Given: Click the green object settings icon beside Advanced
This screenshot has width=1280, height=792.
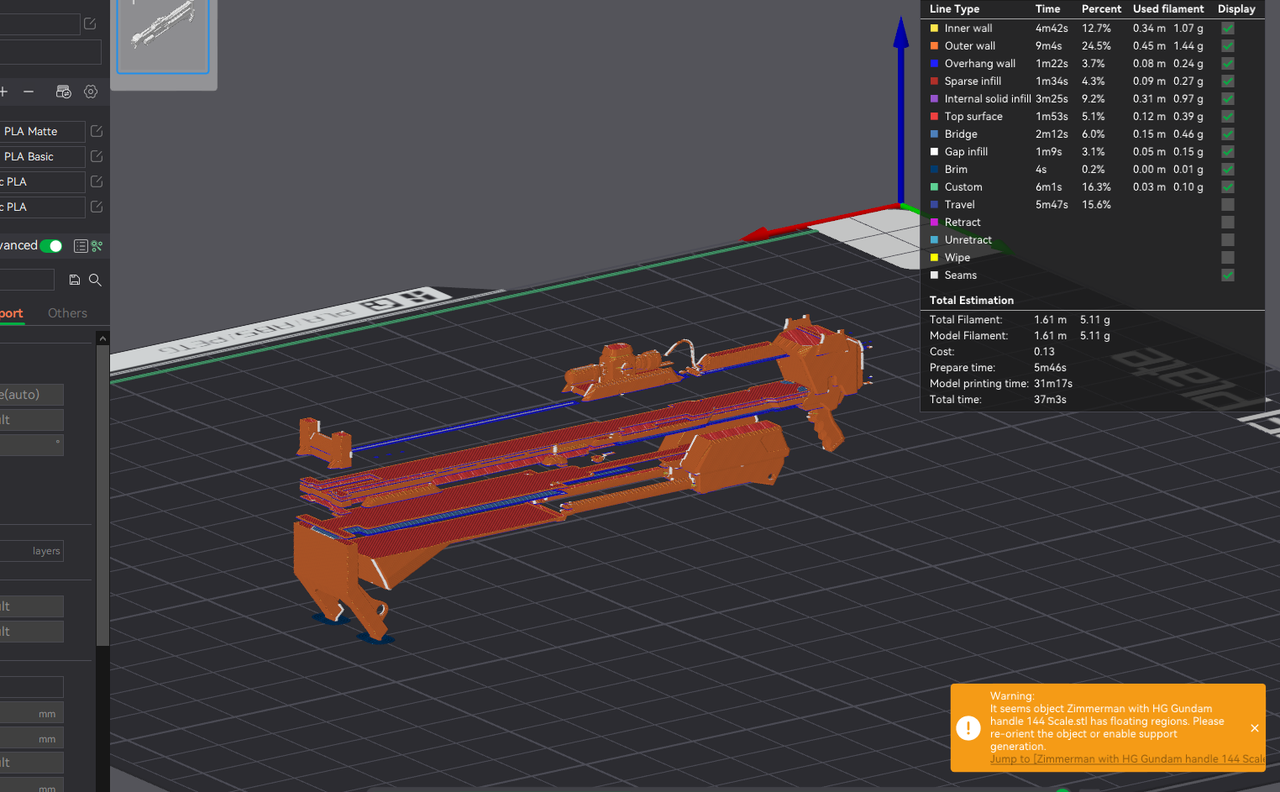Looking at the screenshot, I should [x=97, y=246].
